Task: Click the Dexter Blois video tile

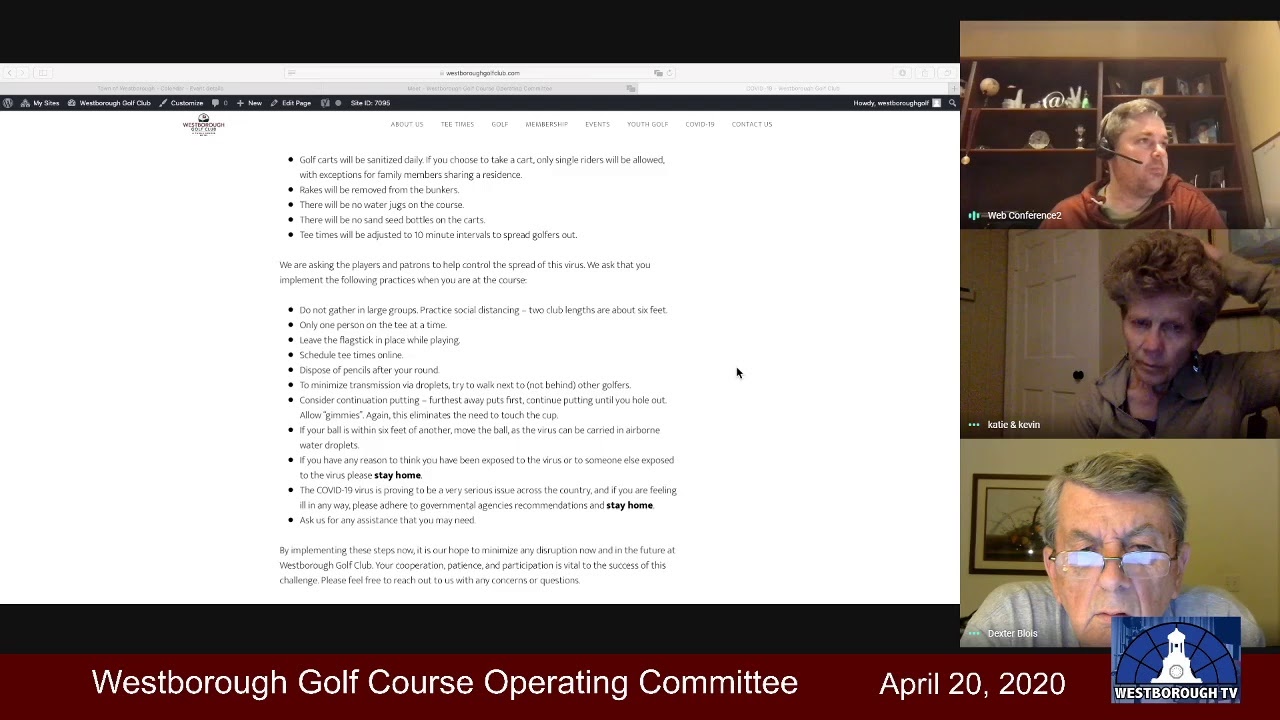Action: (1120, 544)
